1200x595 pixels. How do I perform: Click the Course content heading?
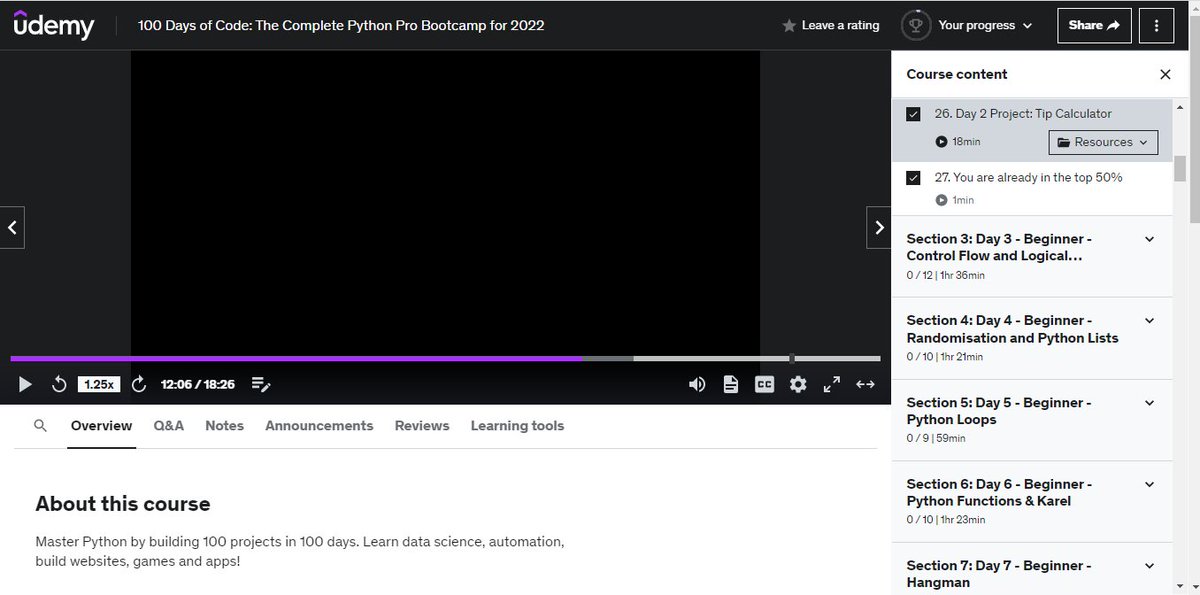pyautogui.click(x=957, y=74)
